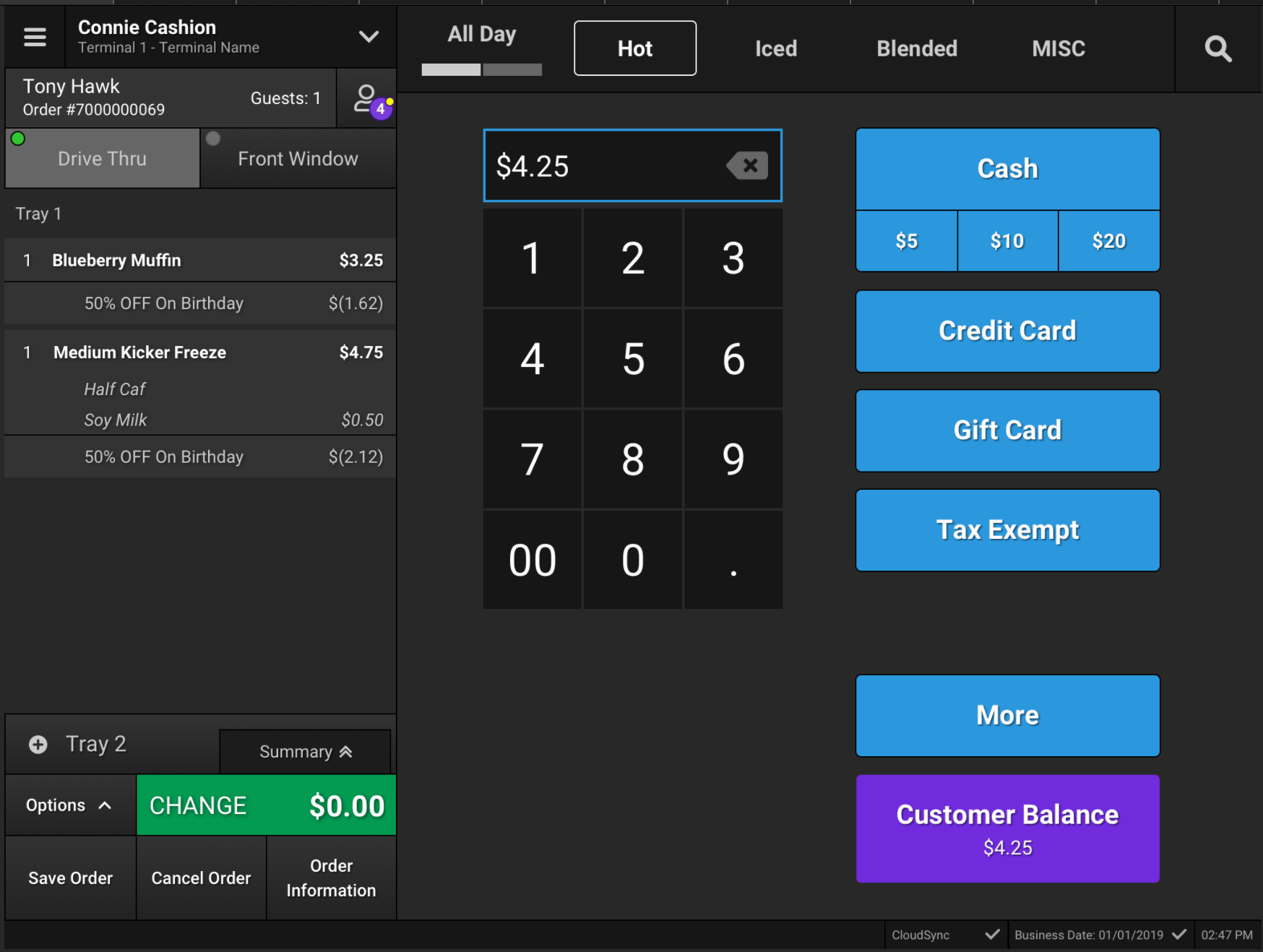Screen dimensions: 1263x952
Task: Click the CloudSync checkmark status icon
Action: (992, 935)
